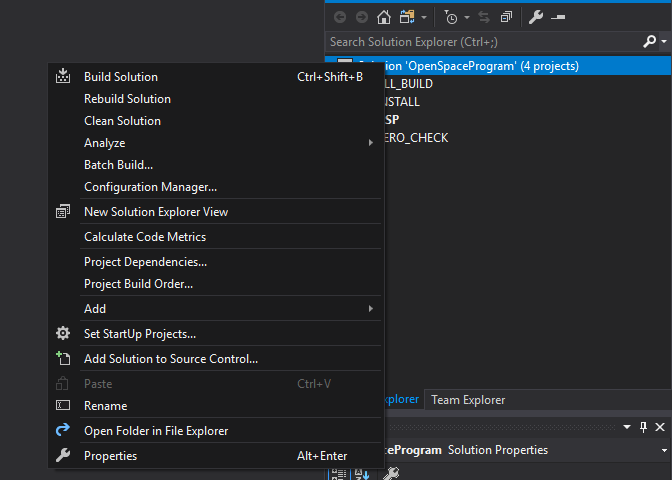Image resolution: width=672 pixels, height=480 pixels.
Task: Choose Rebuild Solution from the context menu
Action: pos(216,99)
